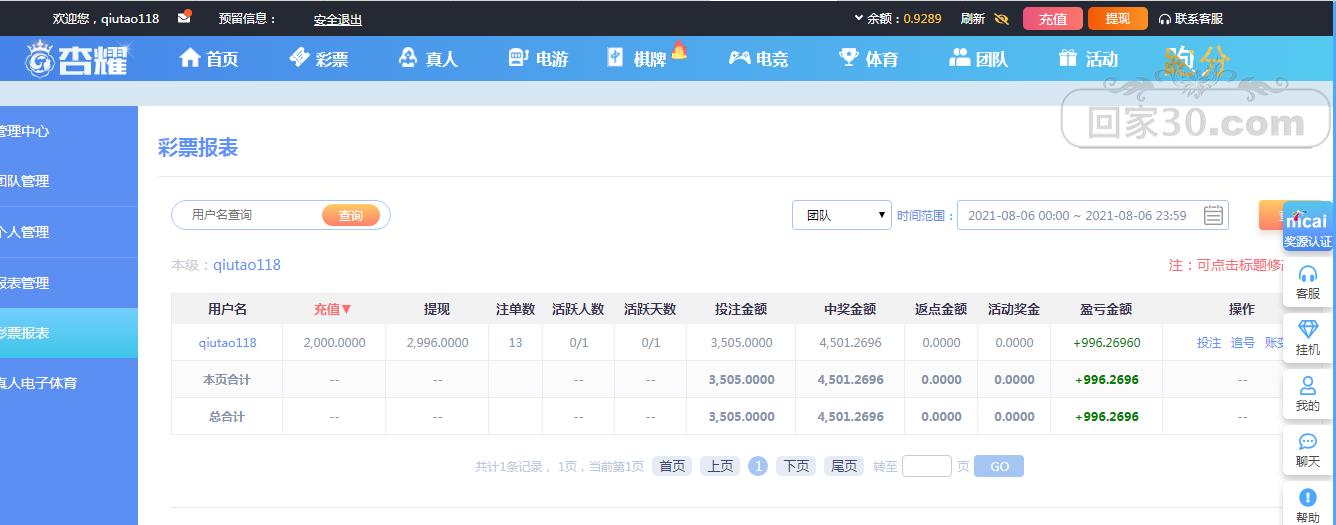1336x525 pixels.
Task: Open the 团队 scope dropdown
Action: (x=841, y=215)
